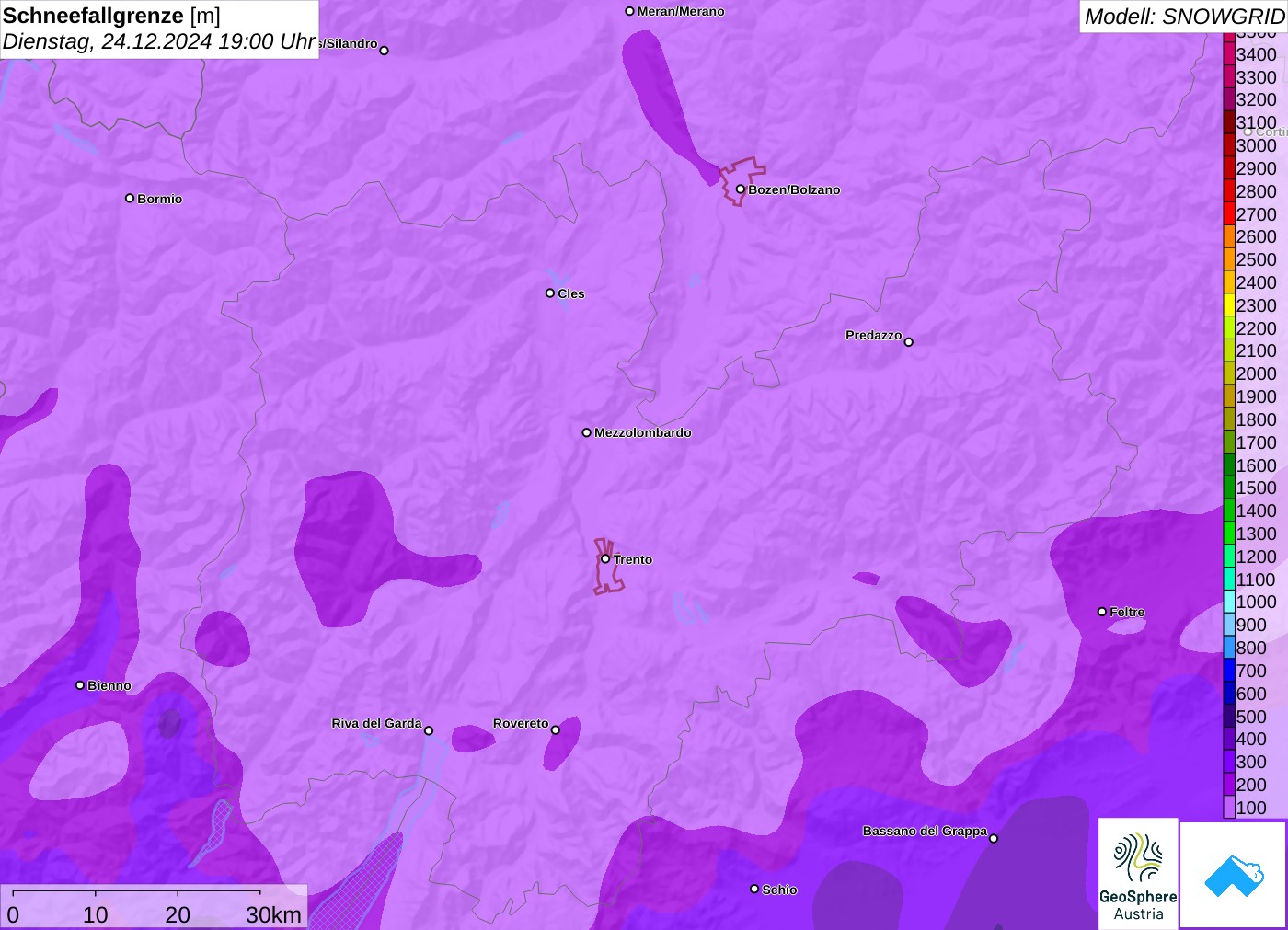Click the legend value "200"
The image size is (1288, 930).
[1251, 785]
